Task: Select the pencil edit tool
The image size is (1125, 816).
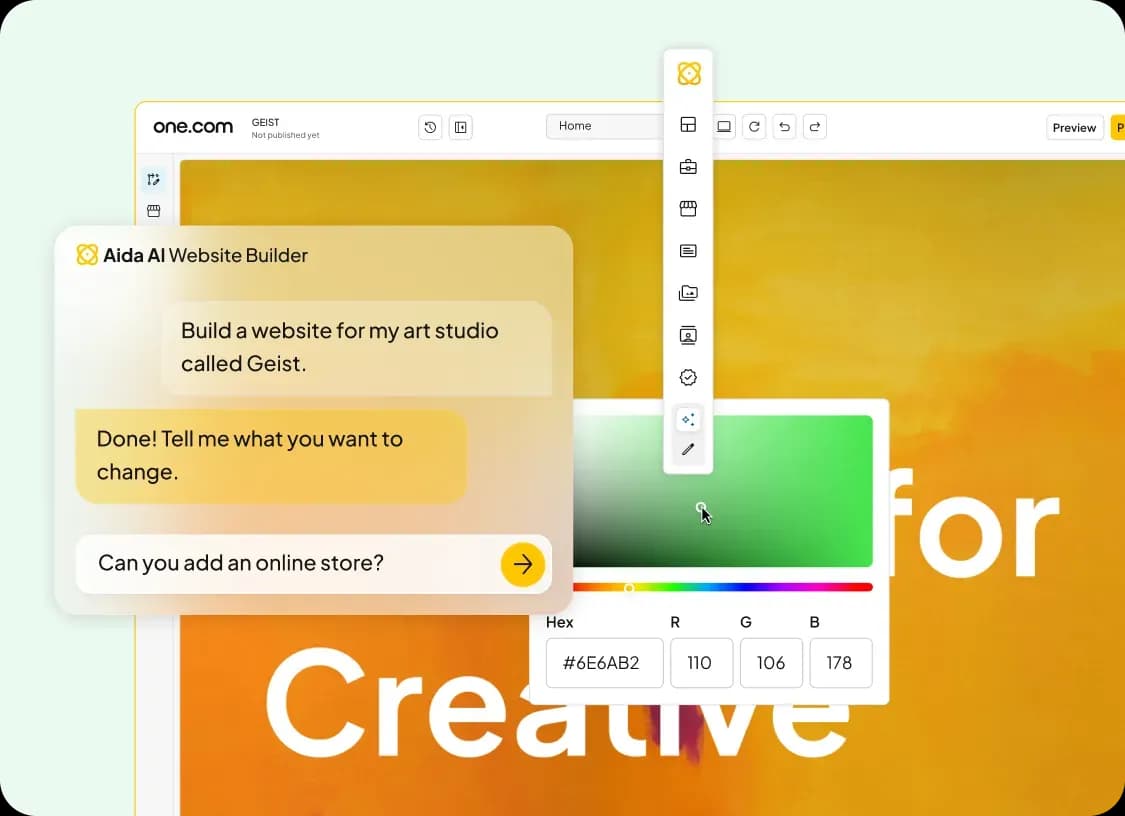Action: click(x=688, y=449)
